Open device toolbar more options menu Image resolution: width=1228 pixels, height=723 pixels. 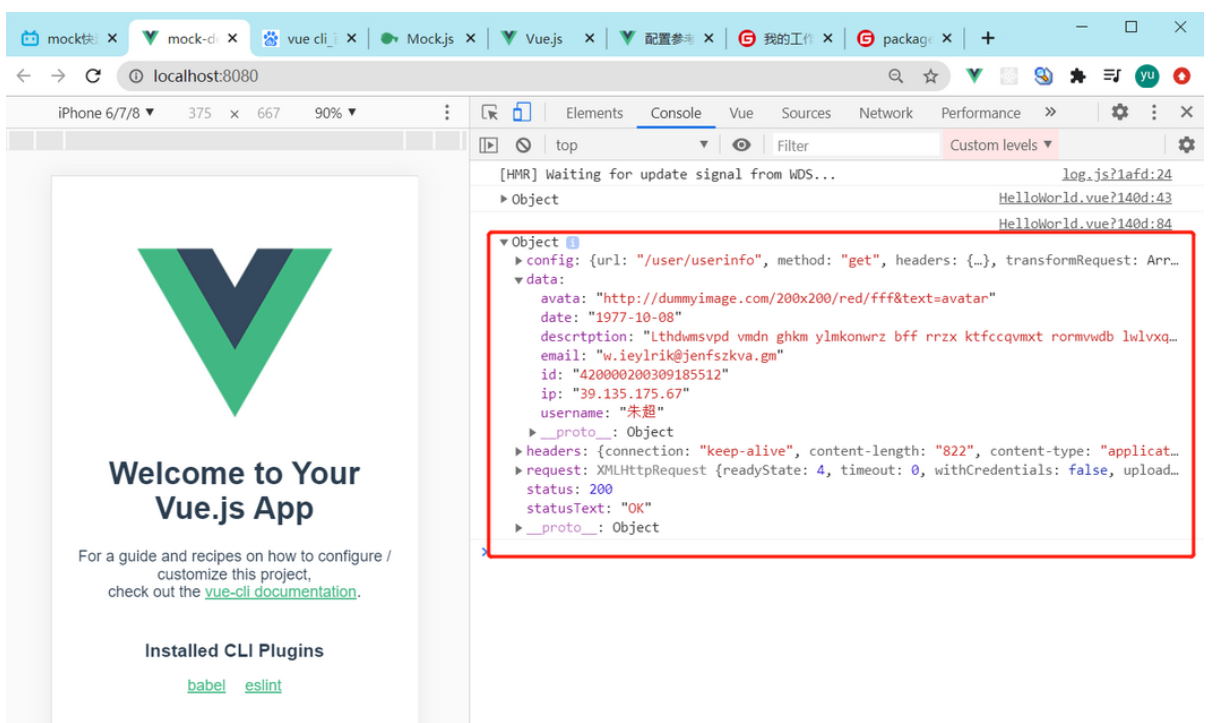pos(447,113)
